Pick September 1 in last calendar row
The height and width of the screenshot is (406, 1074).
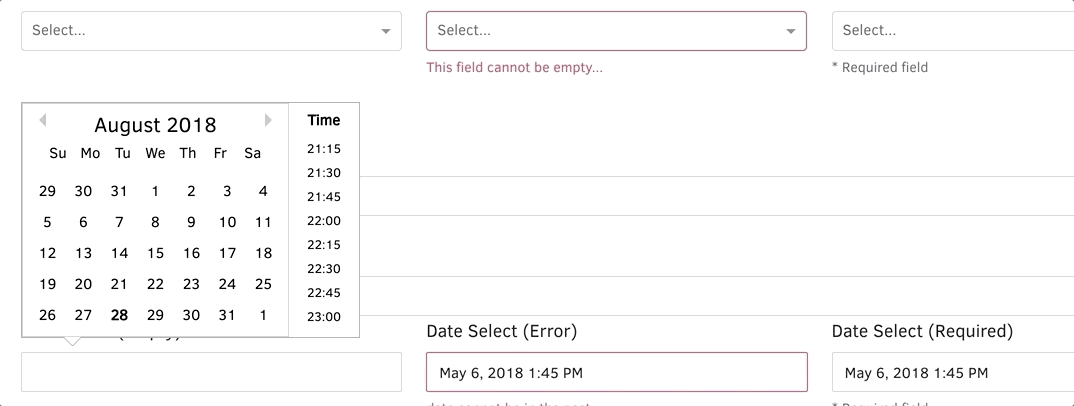pyautogui.click(x=264, y=315)
